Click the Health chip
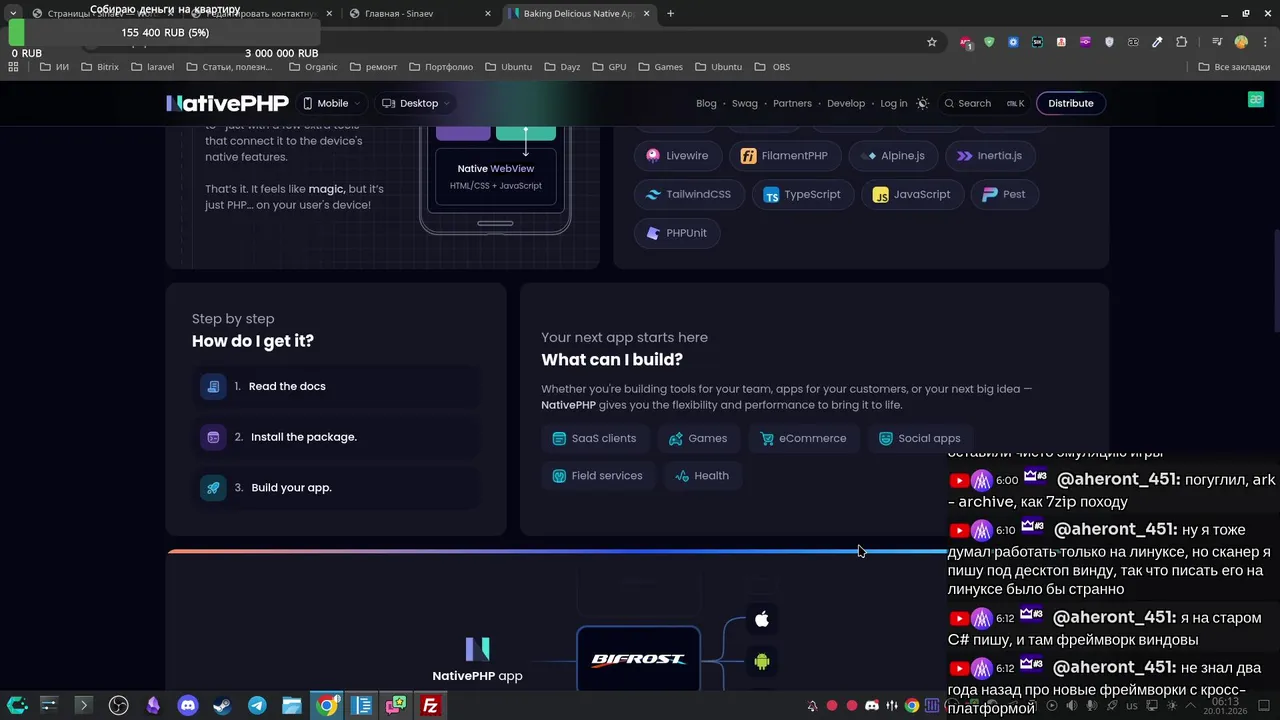The image size is (1280, 720). coord(702,476)
